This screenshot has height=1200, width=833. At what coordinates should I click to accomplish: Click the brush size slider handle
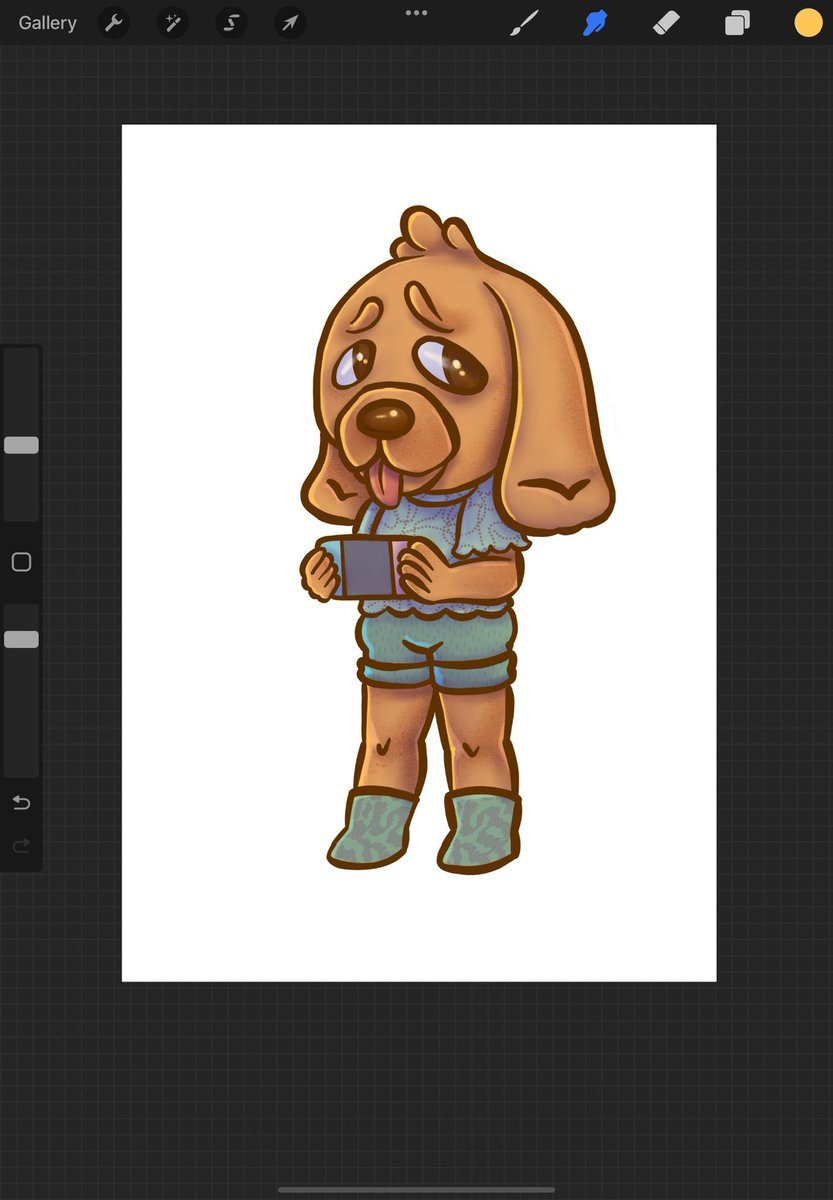(x=21, y=445)
